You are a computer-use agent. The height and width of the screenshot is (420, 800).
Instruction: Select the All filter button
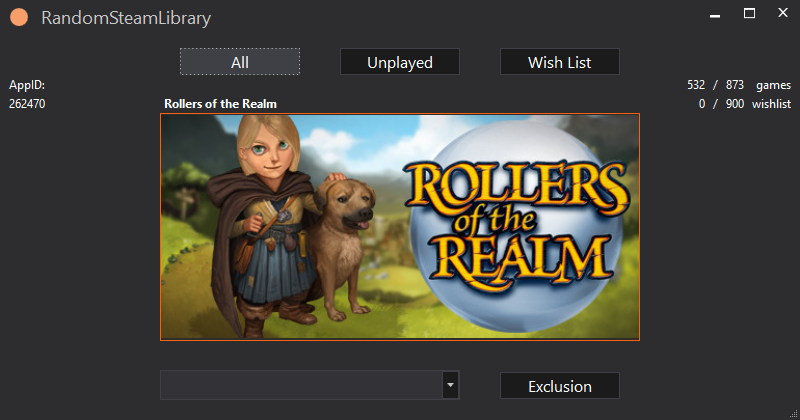[240, 62]
